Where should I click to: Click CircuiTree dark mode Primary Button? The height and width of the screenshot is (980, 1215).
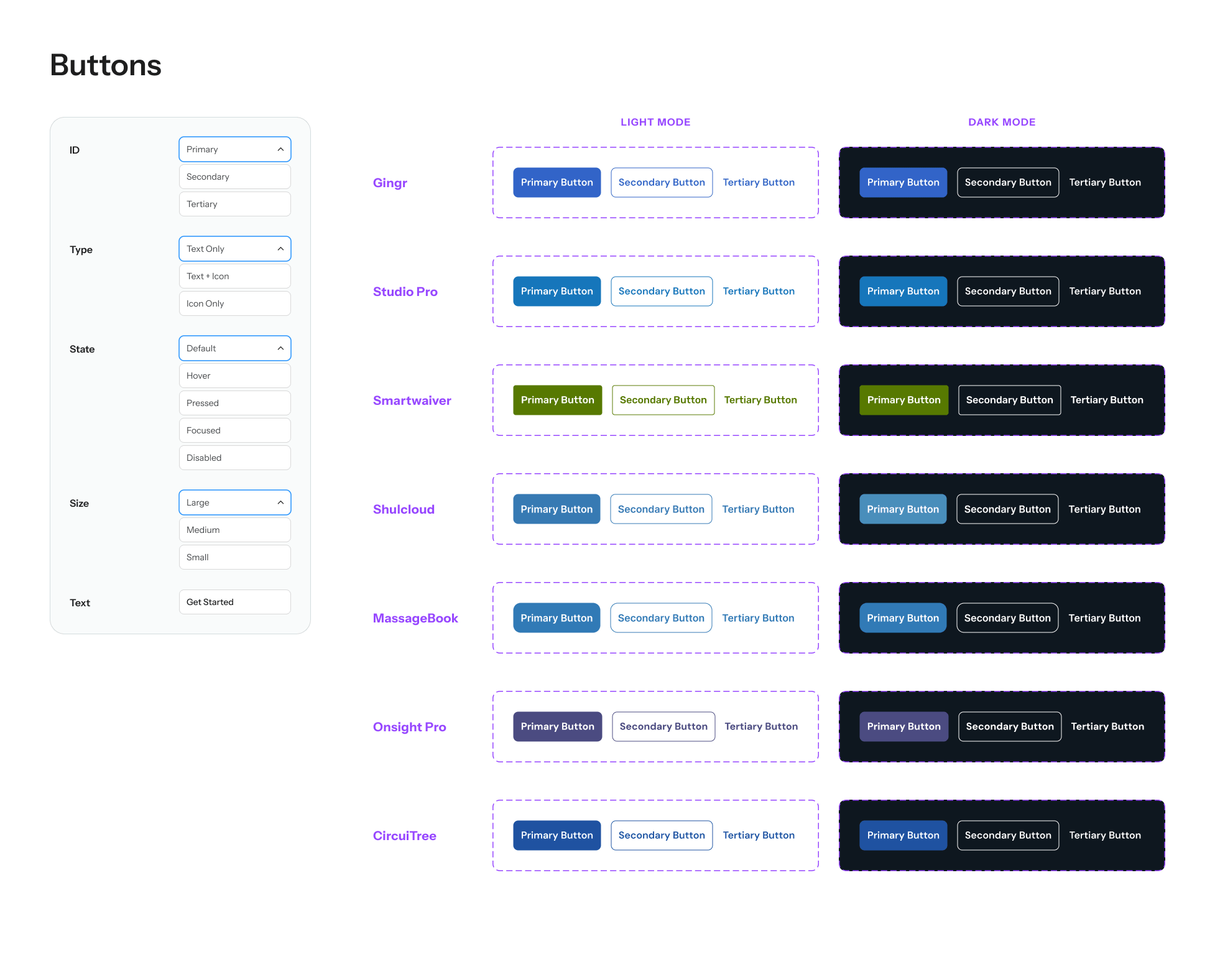pyautogui.click(x=903, y=835)
